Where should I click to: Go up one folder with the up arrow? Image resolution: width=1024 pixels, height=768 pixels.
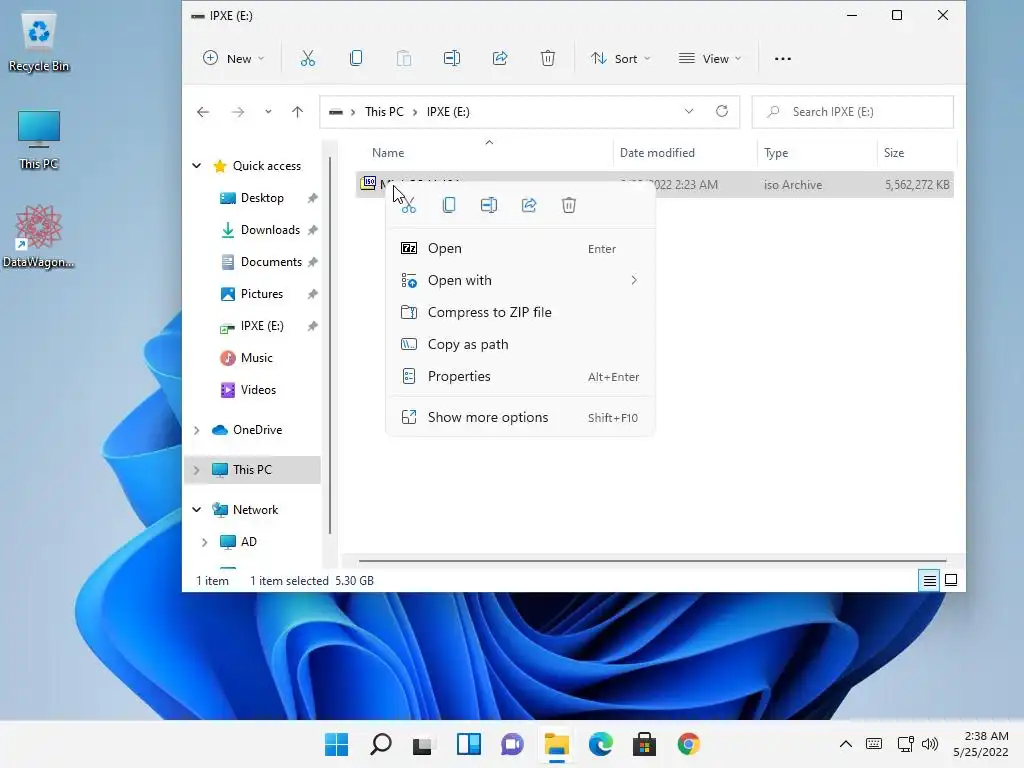tap(297, 112)
